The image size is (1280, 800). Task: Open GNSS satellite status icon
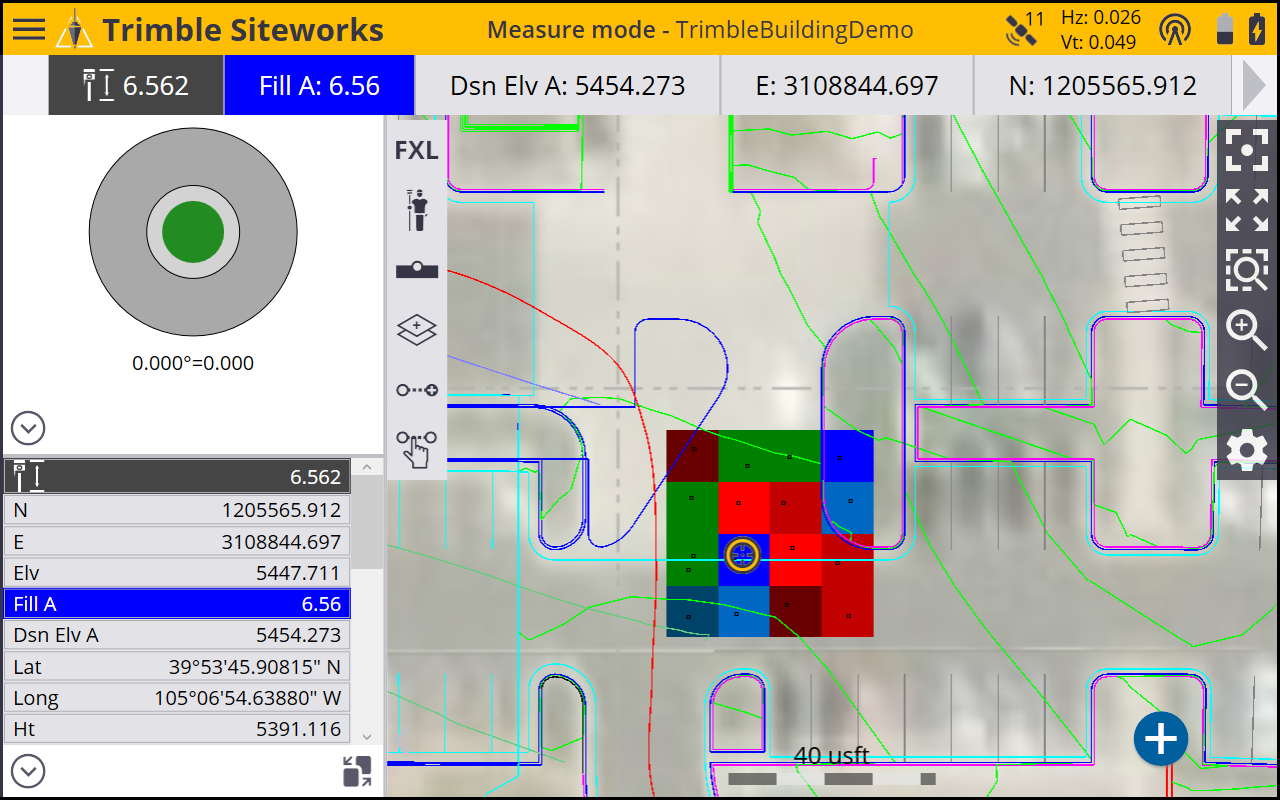coord(1023,30)
